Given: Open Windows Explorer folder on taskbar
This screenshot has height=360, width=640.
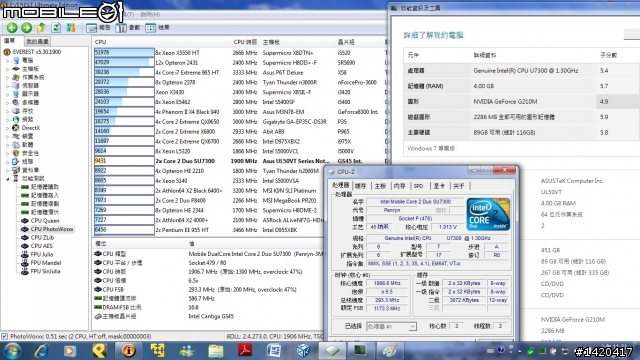Looking at the screenshot, I should point(216,351).
